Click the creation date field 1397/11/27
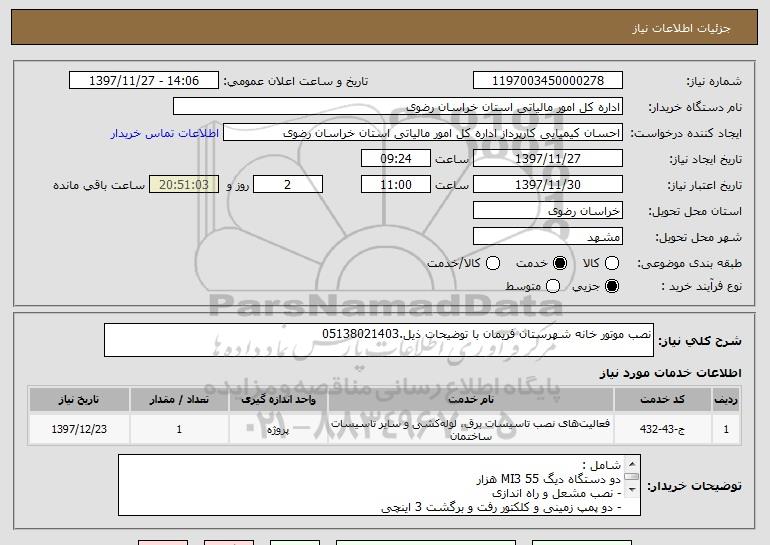This screenshot has height=545, width=770. click(548, 159)
